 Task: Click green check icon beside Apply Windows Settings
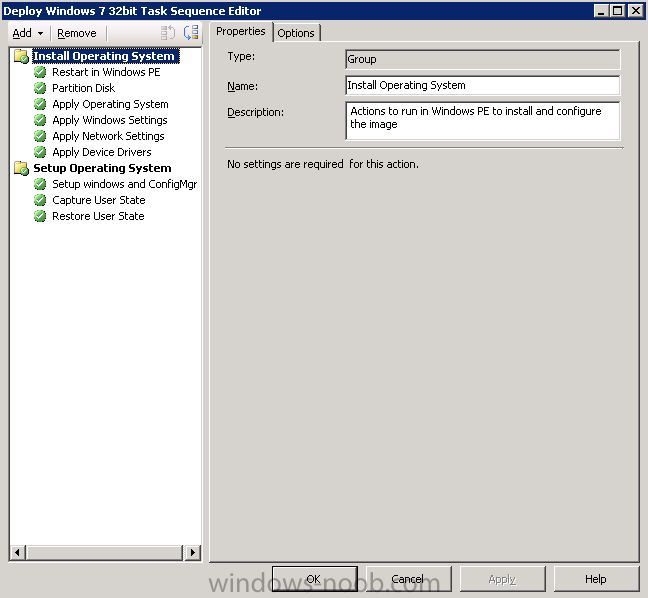40,120
